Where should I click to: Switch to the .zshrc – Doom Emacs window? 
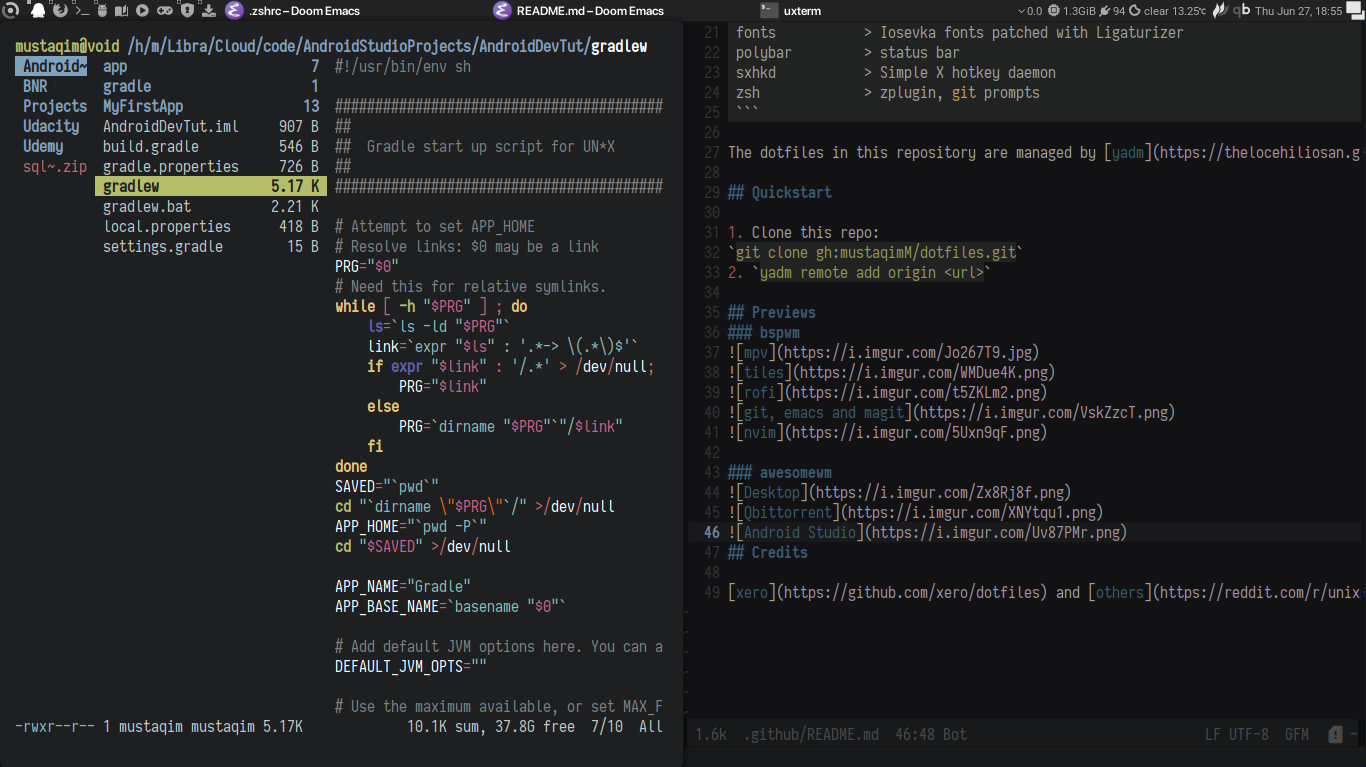click(x=293, y=11)
